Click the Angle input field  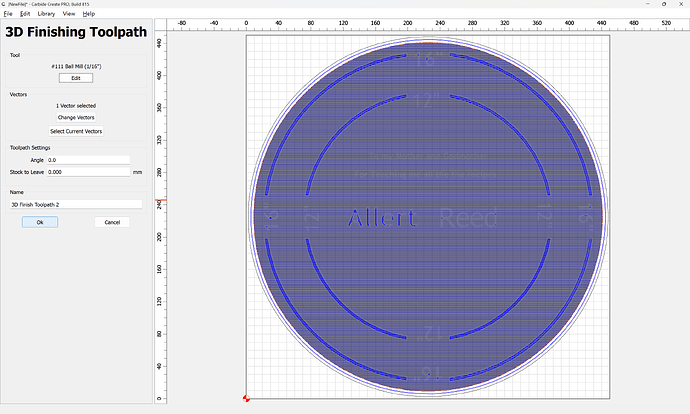coord(88,160)
